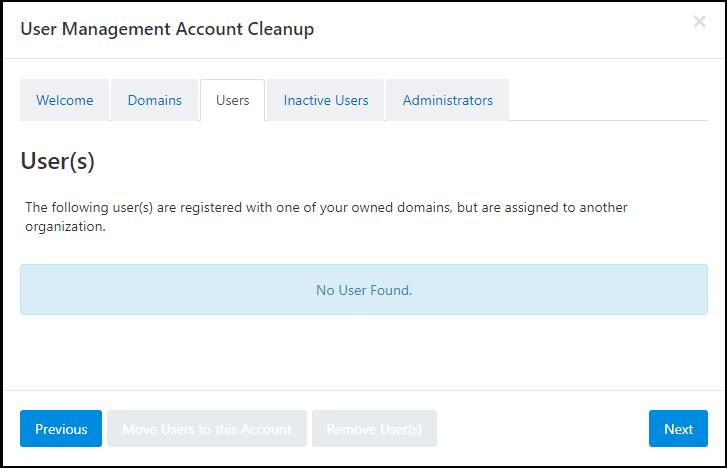Click the No User Found message
Viewport: 727px width, 468px height.
click(364, 290)
